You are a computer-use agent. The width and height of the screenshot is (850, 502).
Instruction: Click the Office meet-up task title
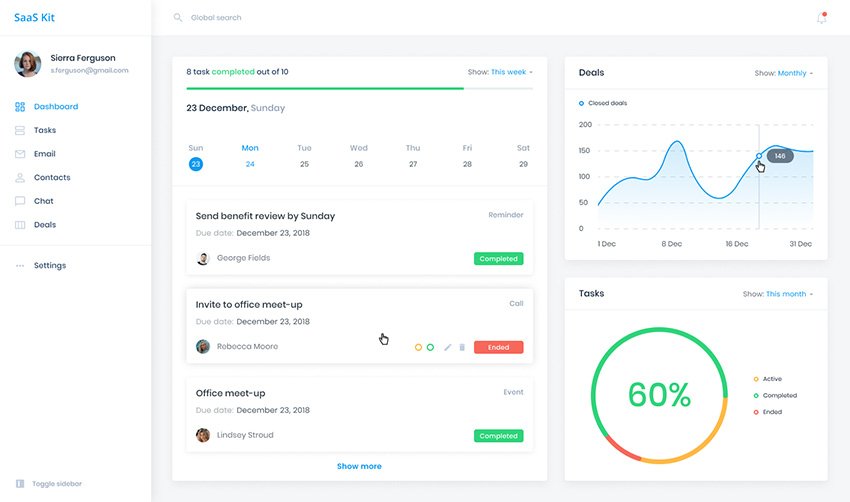pos(230,393)
